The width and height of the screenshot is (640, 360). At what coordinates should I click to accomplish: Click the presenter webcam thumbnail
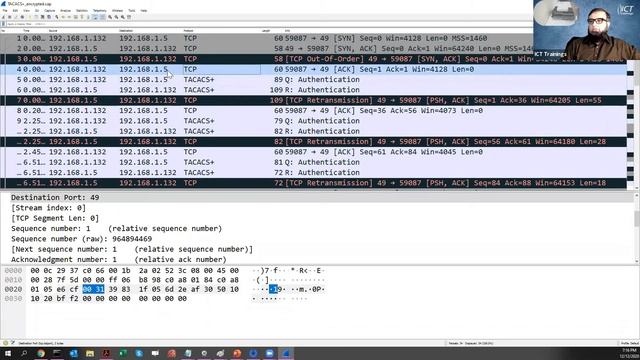pos(587,29)
